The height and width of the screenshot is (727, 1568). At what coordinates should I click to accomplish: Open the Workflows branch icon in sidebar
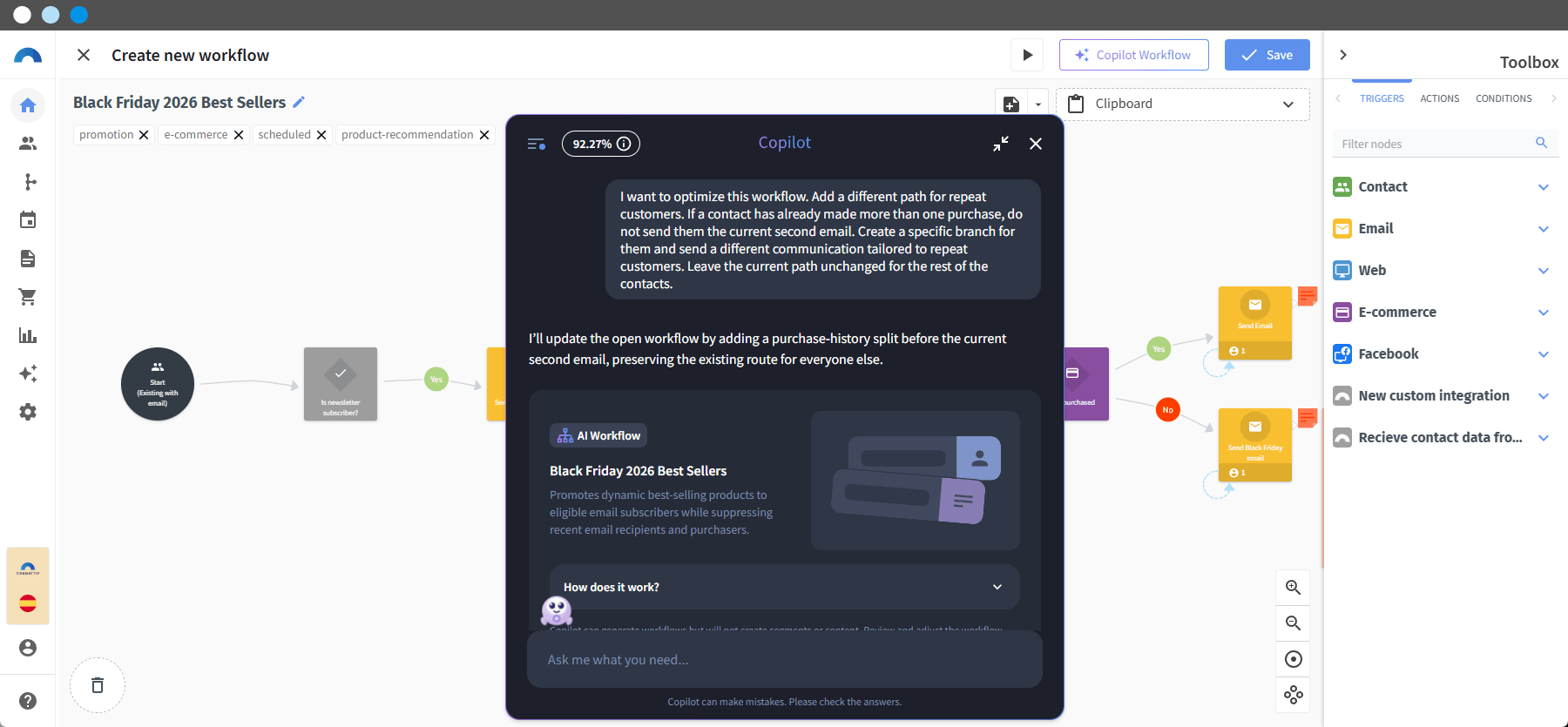tap(30, 182)
